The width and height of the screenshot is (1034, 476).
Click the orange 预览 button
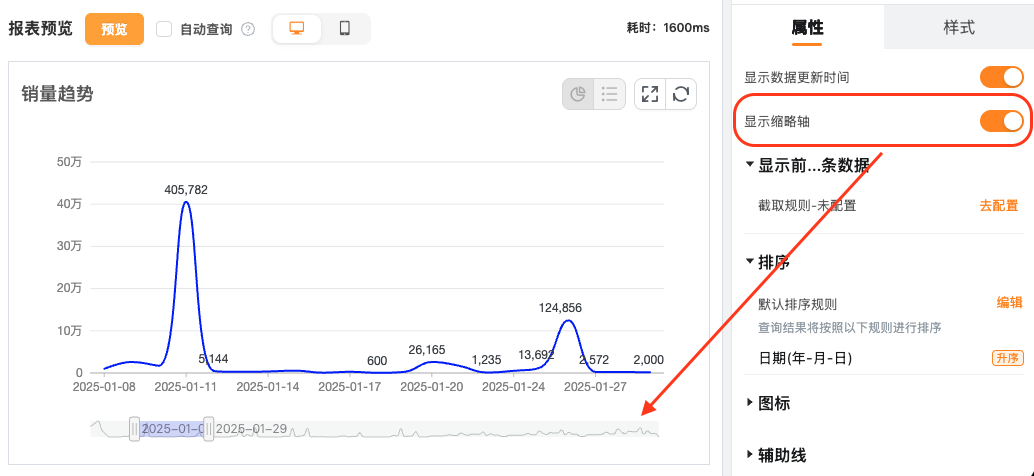(x=114, y=29)
